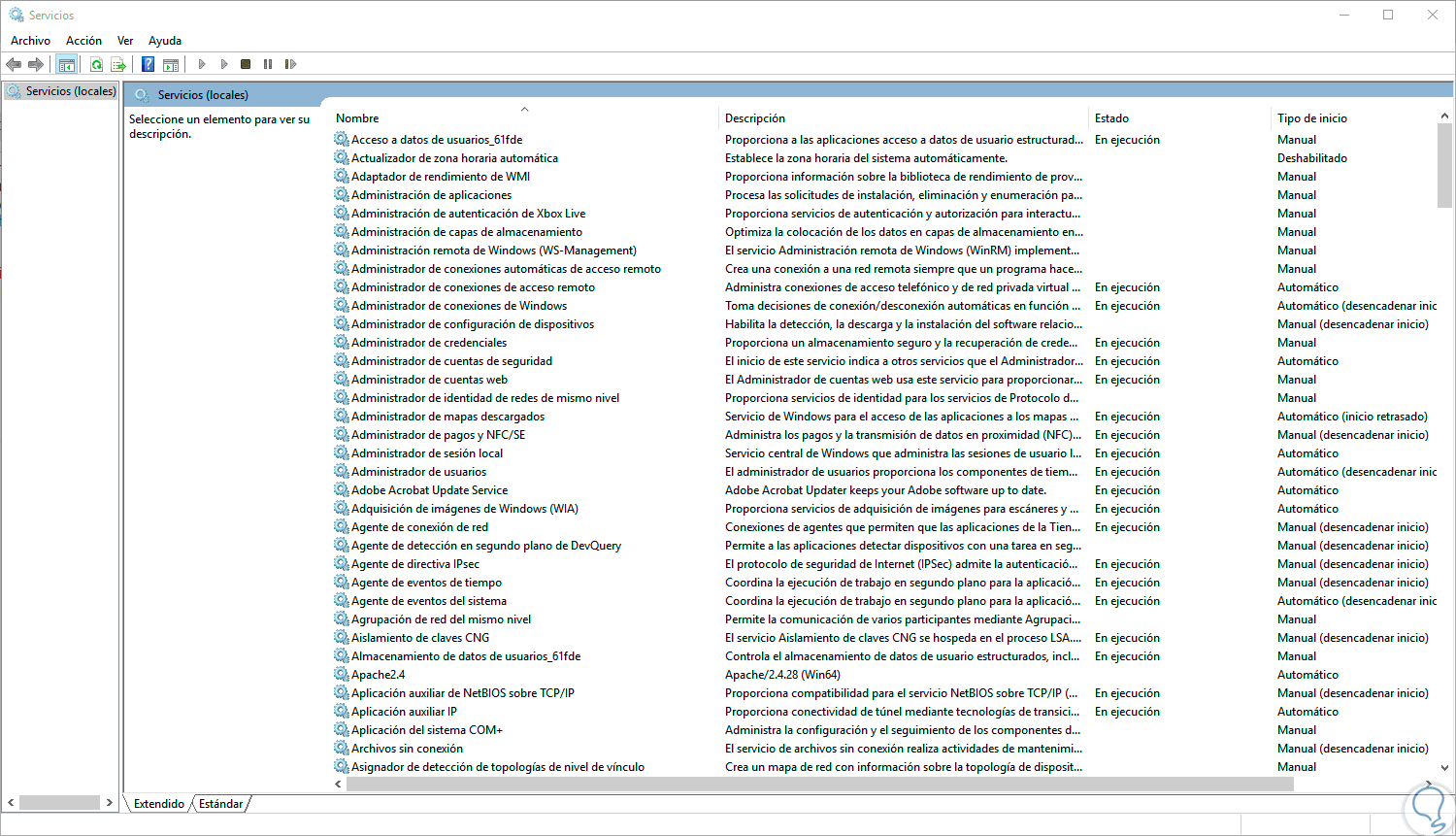Select Administrador de cuentas de seguridad
The image size is (1456, 836).
(451, 360)
